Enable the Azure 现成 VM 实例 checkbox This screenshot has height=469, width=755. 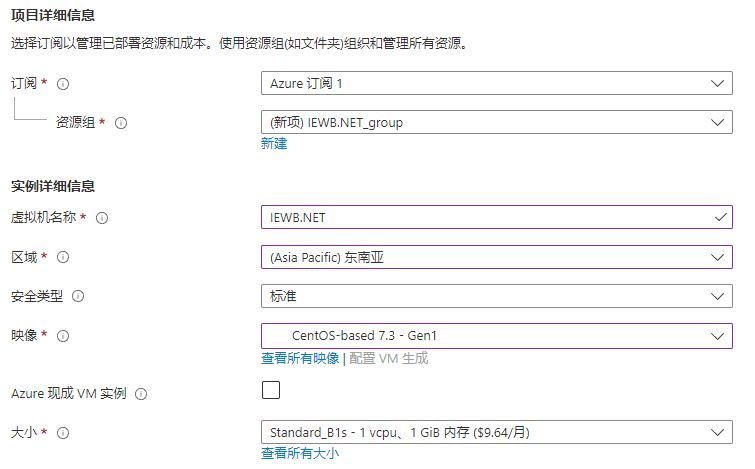[x=271, y=390]
